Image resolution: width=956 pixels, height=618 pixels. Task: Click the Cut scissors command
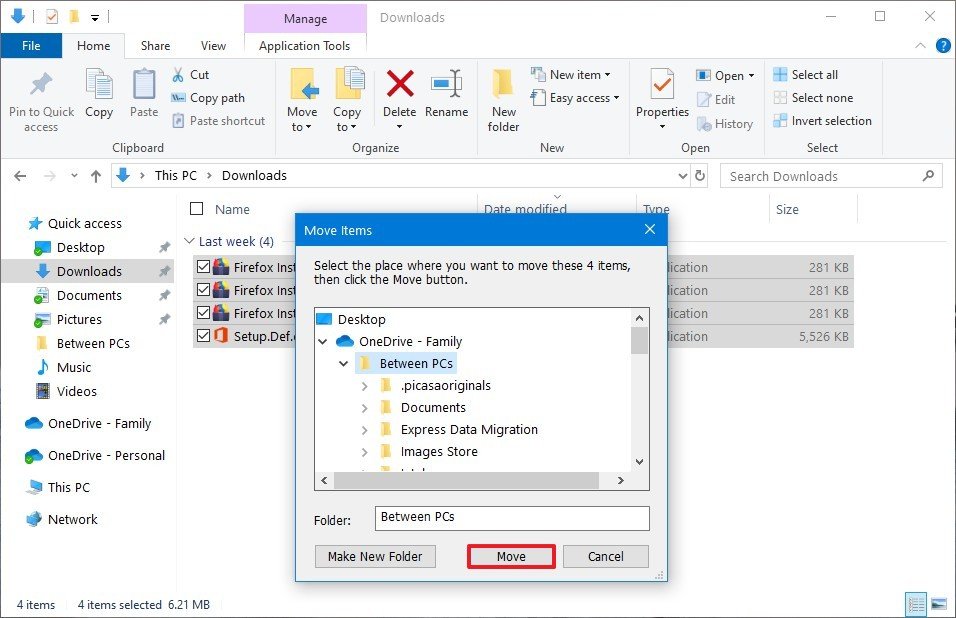point(190,74)
